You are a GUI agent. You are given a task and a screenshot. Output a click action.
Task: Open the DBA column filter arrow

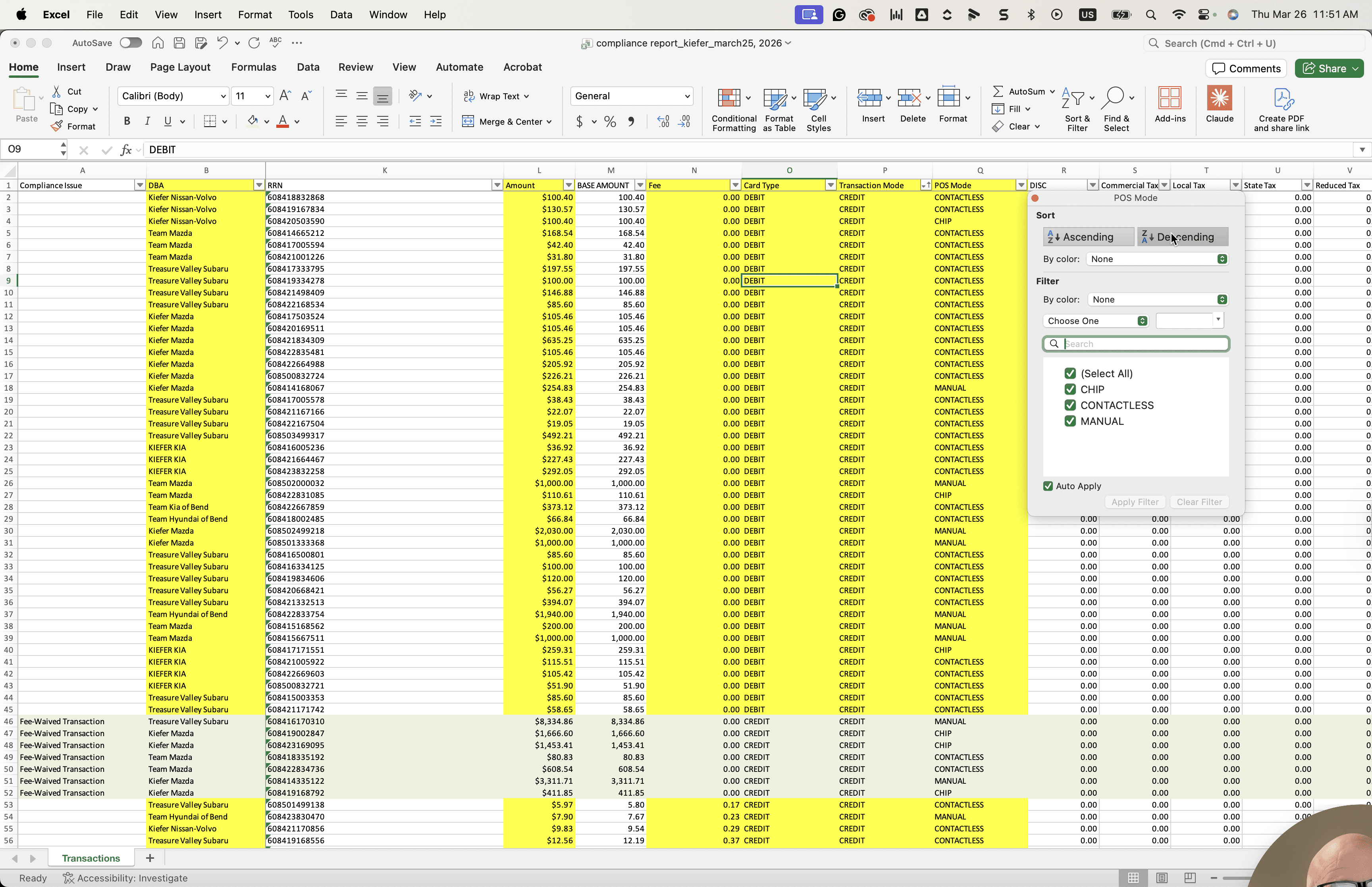(x=258, y=185)
